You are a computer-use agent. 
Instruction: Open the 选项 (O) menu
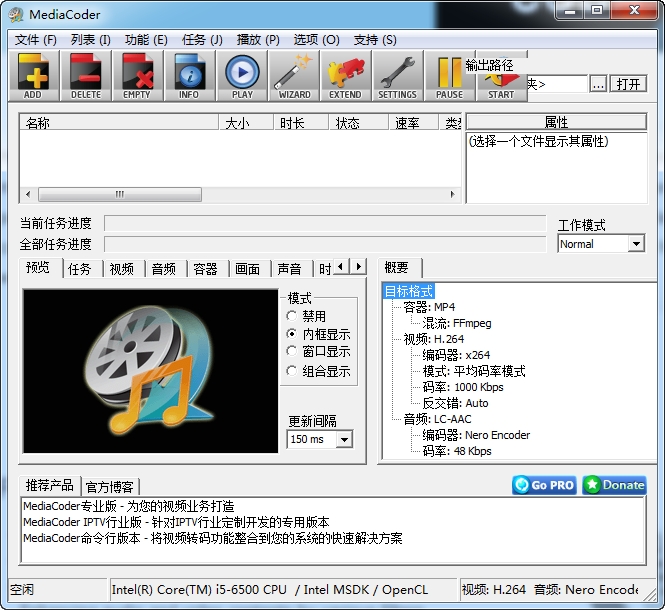coord(317,40)
